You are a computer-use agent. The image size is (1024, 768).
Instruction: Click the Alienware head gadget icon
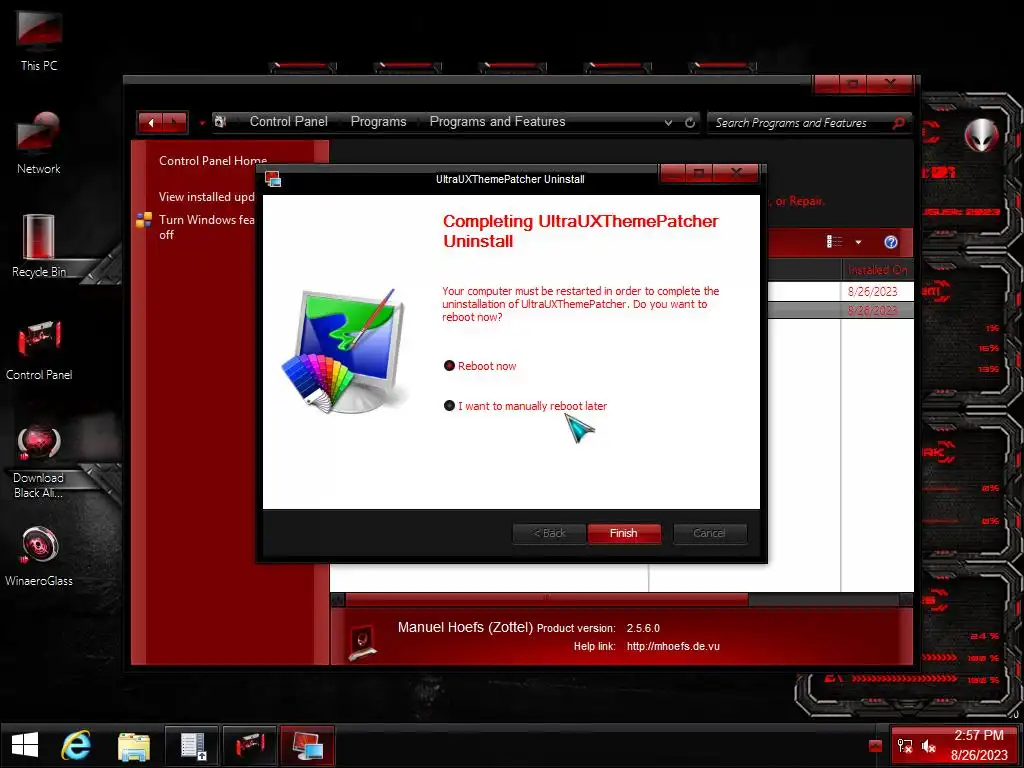pyautogui.click(x=982, y=135)
